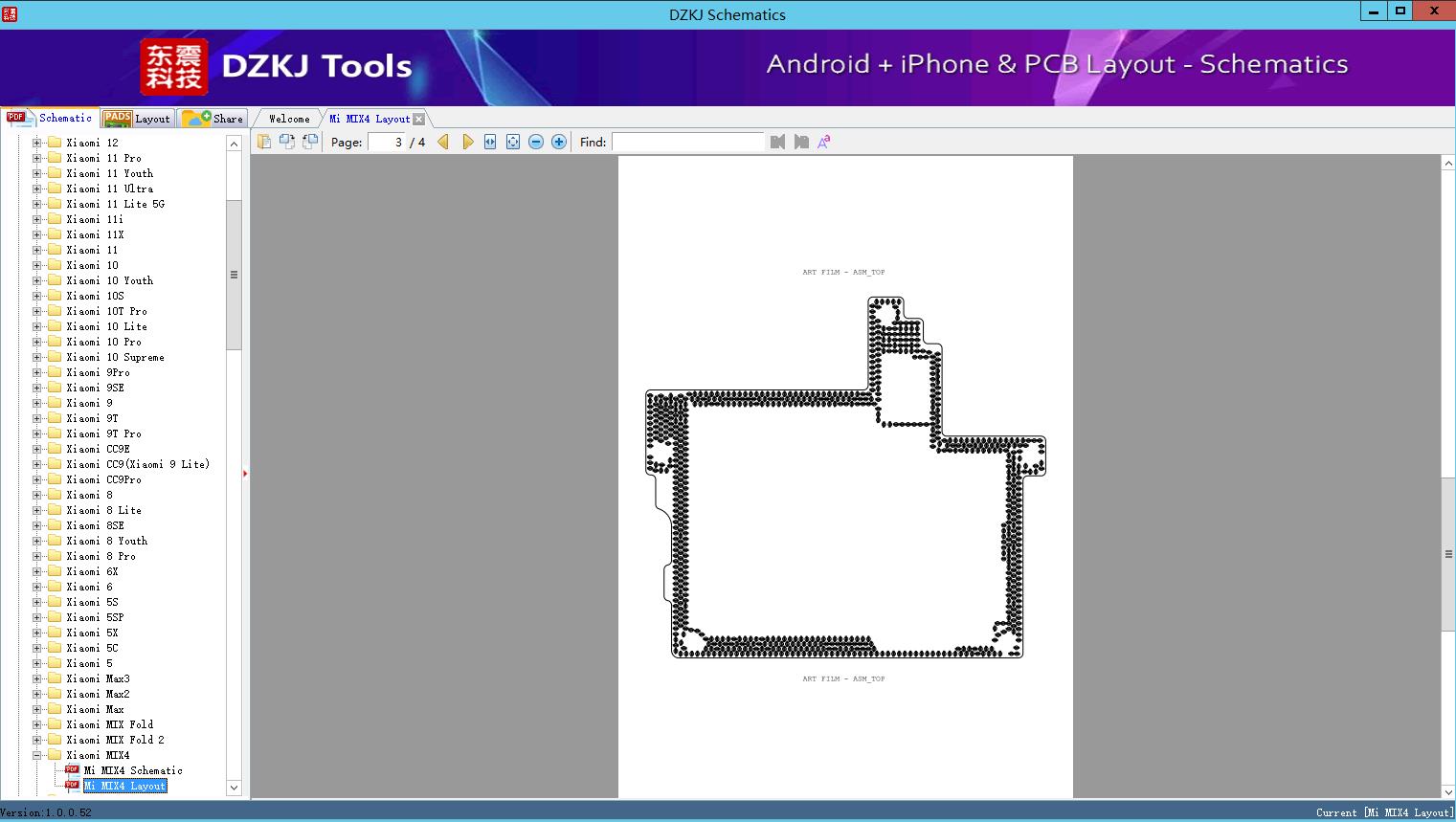Click the find previous icon
1456x822 pixels.
(x=777, y=142)
